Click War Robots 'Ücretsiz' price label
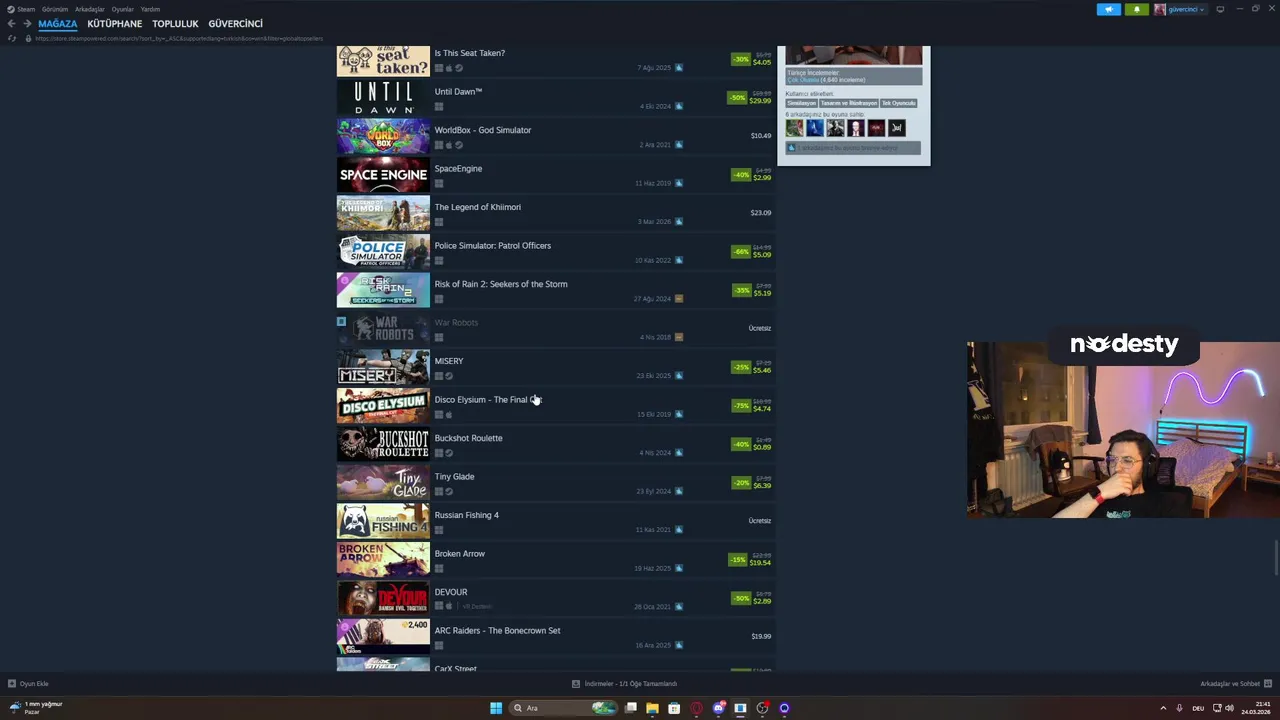This screenshot has width=1280, height=720. [x=760, y=329]
